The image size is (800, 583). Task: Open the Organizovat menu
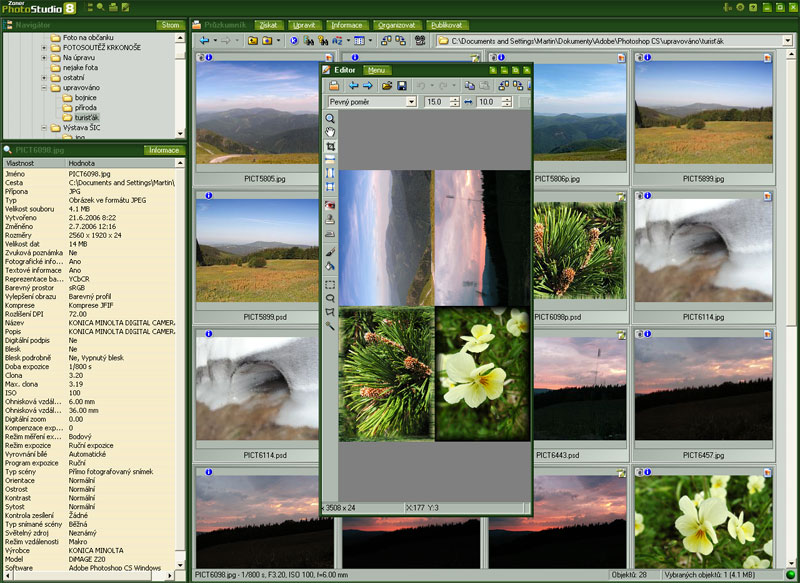coord(396,25)
